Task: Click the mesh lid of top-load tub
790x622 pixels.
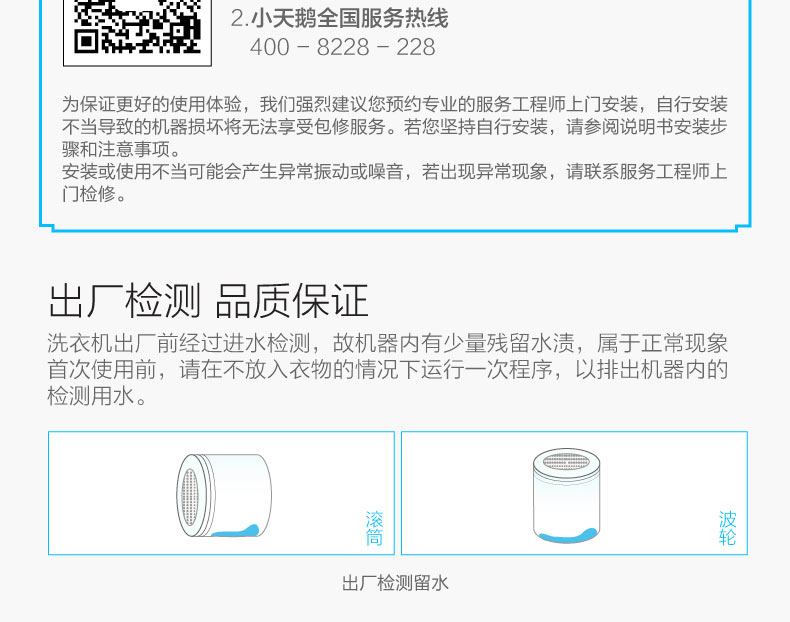Action: tap(566, 461)
